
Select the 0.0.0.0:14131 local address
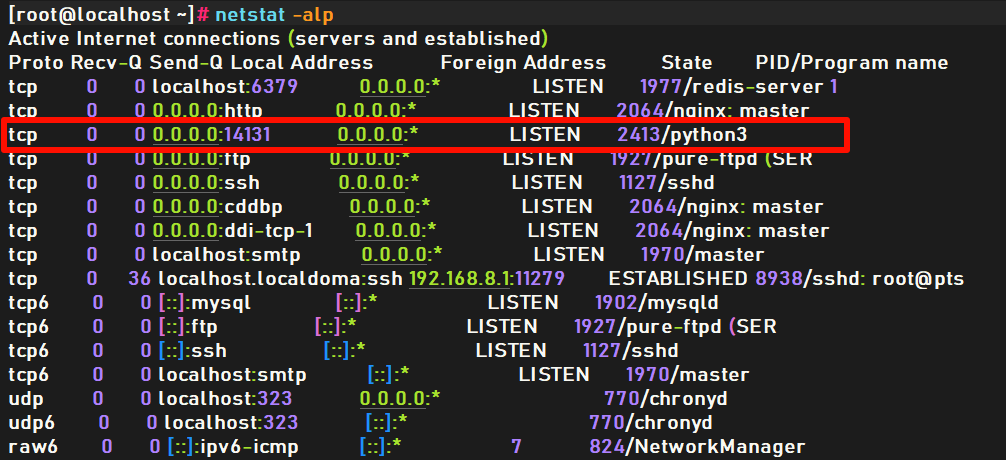(x=211, y=134)
